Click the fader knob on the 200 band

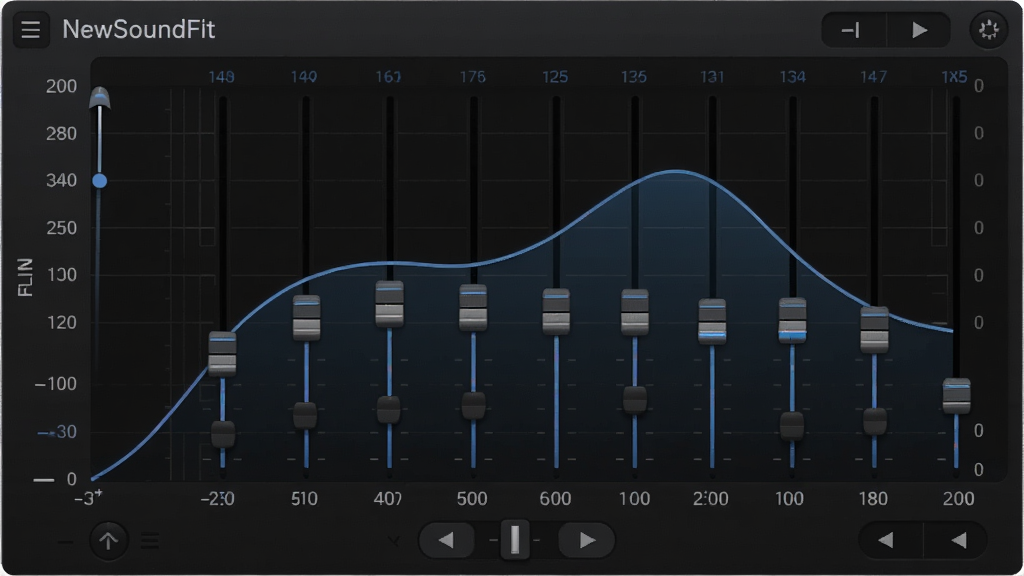coord(957,396)
